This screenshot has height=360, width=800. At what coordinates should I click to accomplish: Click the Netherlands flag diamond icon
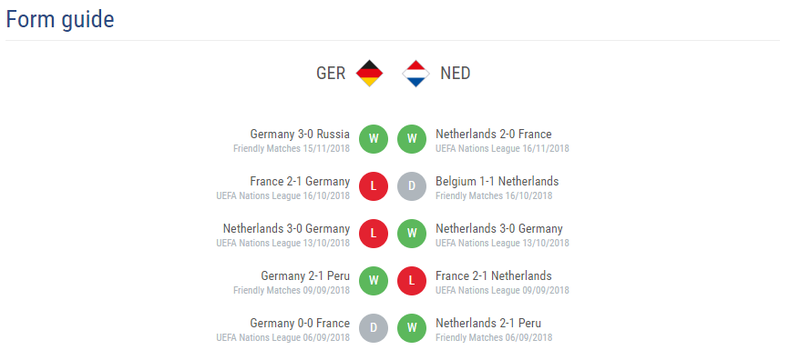[x=416, y=73]
